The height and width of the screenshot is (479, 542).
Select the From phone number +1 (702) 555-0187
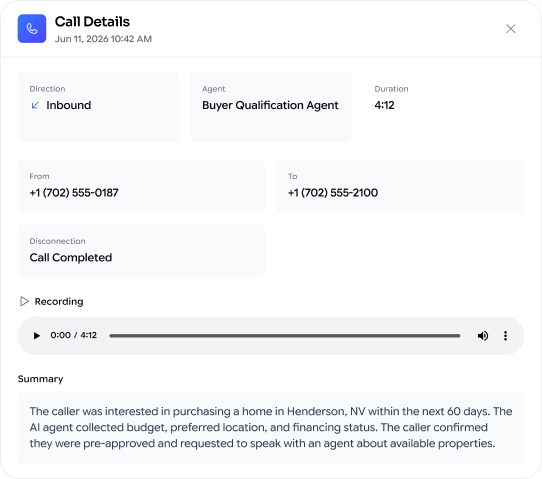click(x=74, y=192)
